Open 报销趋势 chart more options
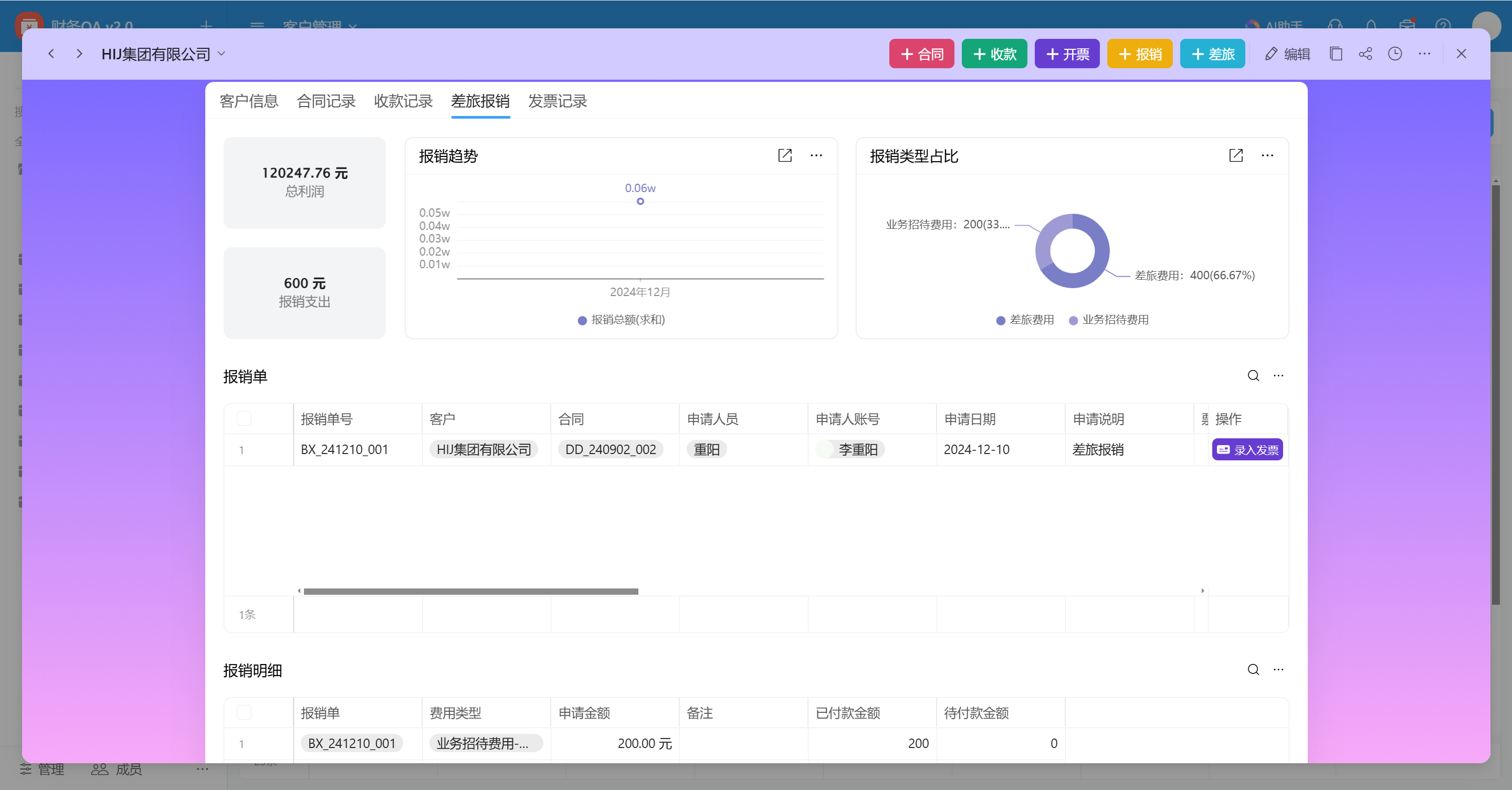The width and height of the screenshot is (1512, 790). (x=816, y=155)
